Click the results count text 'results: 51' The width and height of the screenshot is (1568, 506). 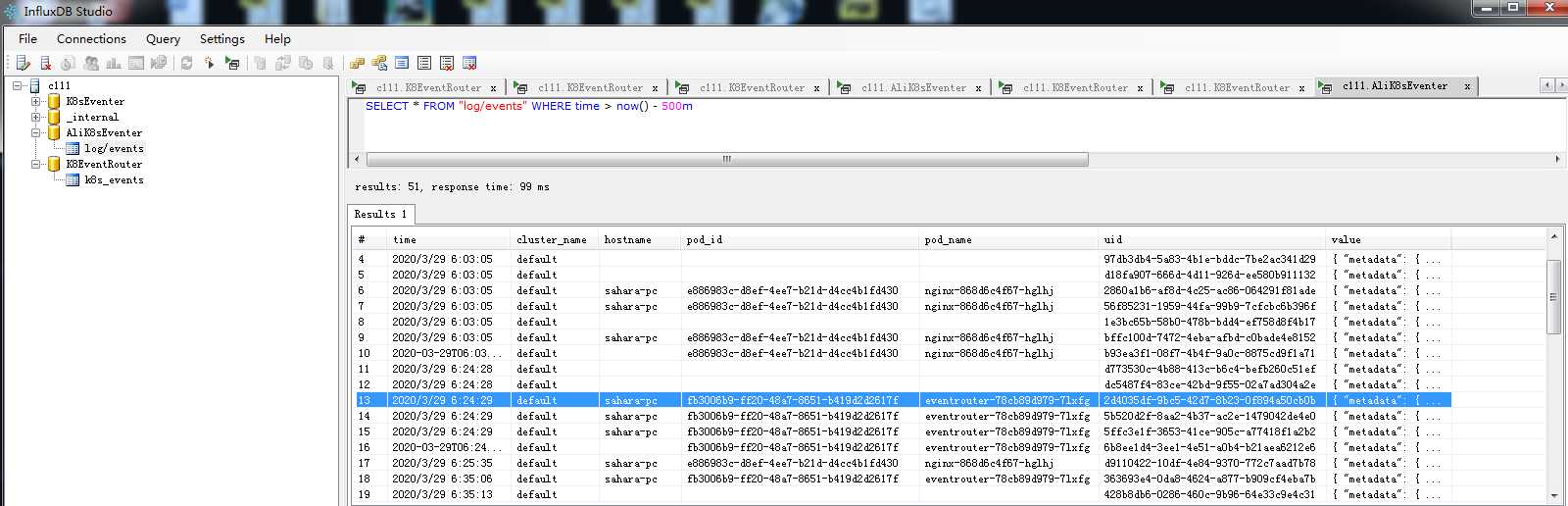(x=388, y=186)
